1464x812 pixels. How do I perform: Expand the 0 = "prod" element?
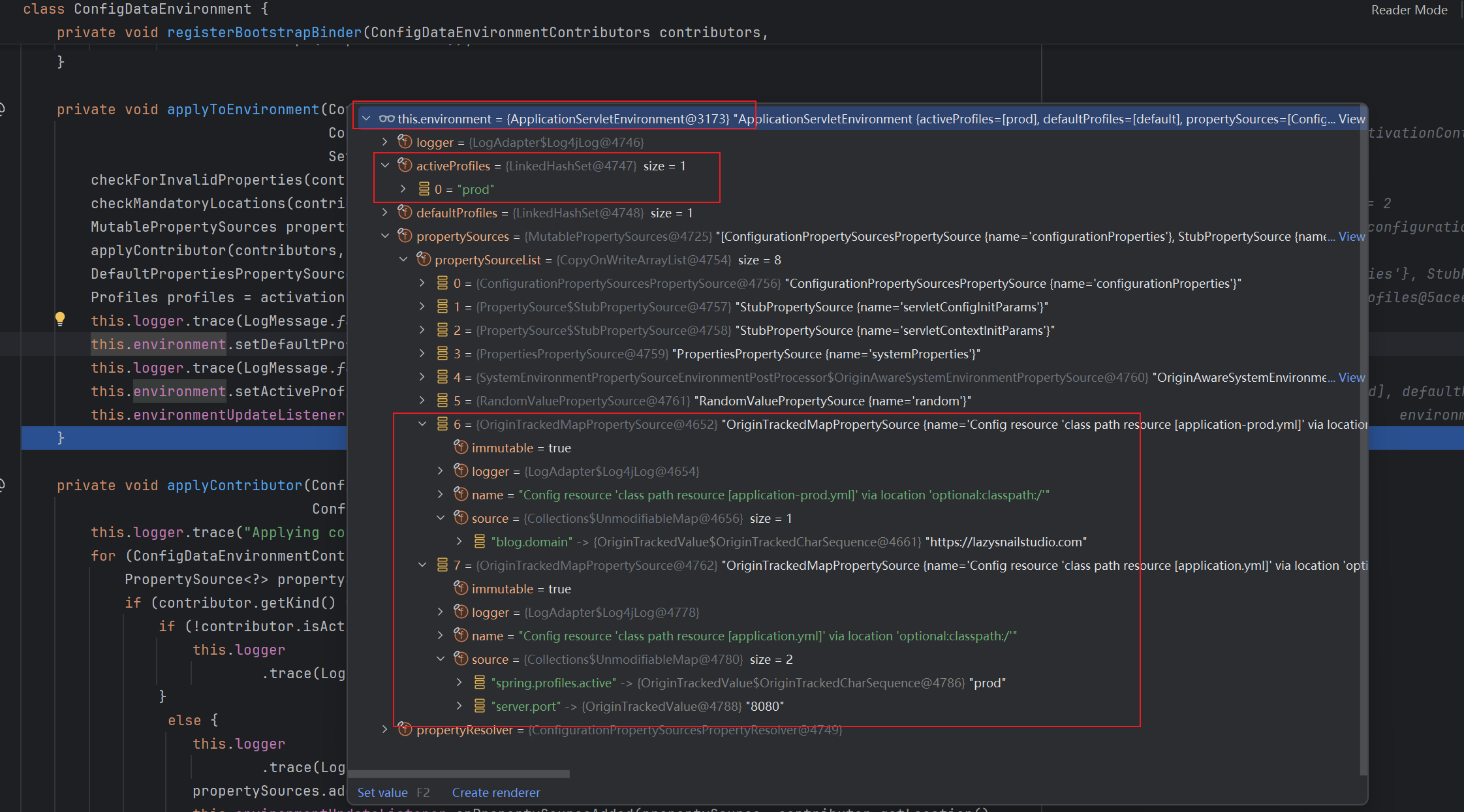pyautogui.click(x=403, y=189)
